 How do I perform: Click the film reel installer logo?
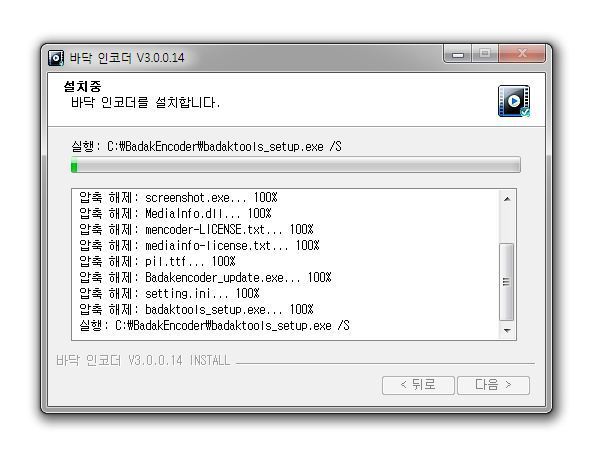pyautogui.click(x=514, y=101)
